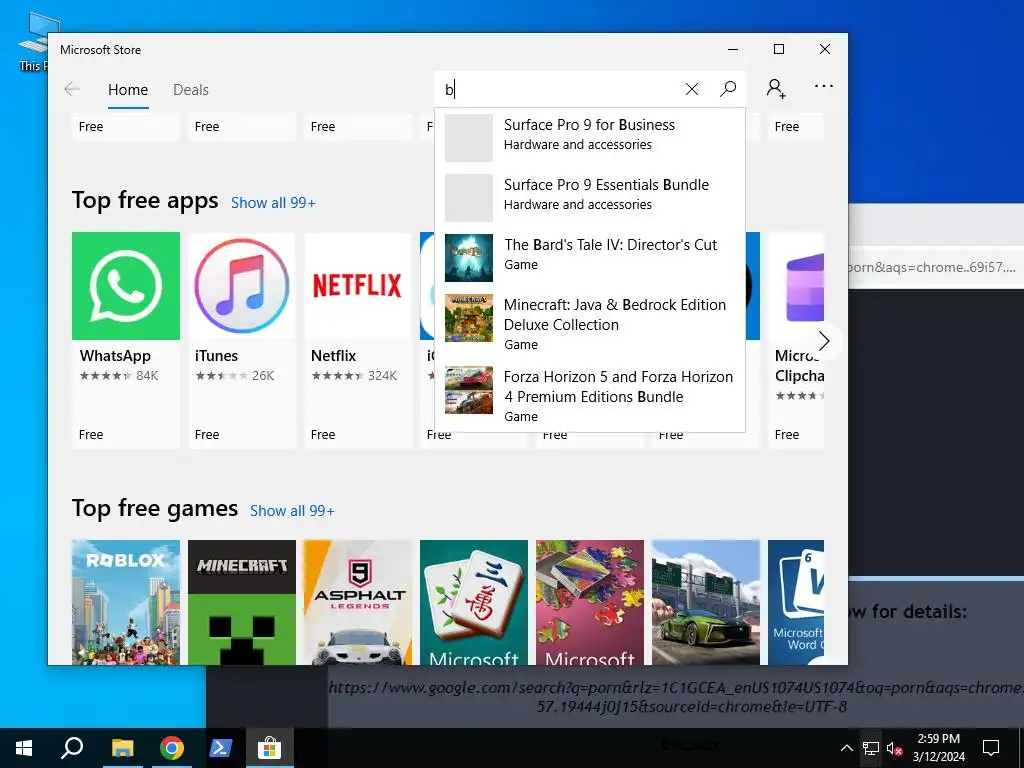Switch to the Home tab
Viewport: 1024px width, 768px height.
tap(128, 89)
